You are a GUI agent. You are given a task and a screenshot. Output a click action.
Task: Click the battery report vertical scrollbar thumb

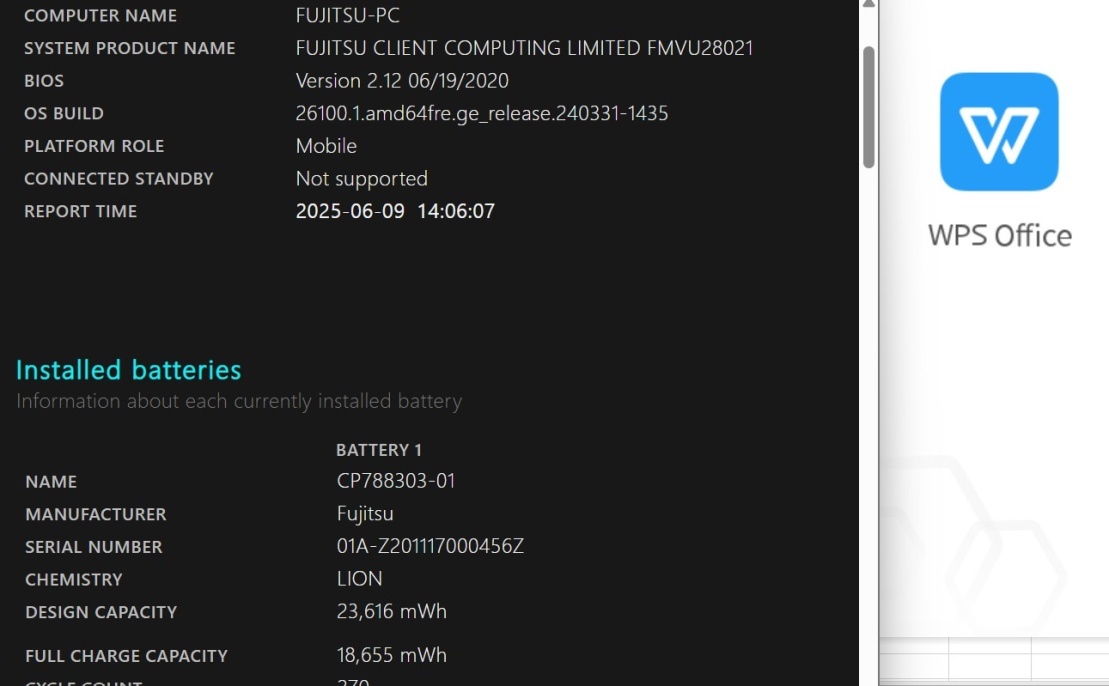[869, 107]
